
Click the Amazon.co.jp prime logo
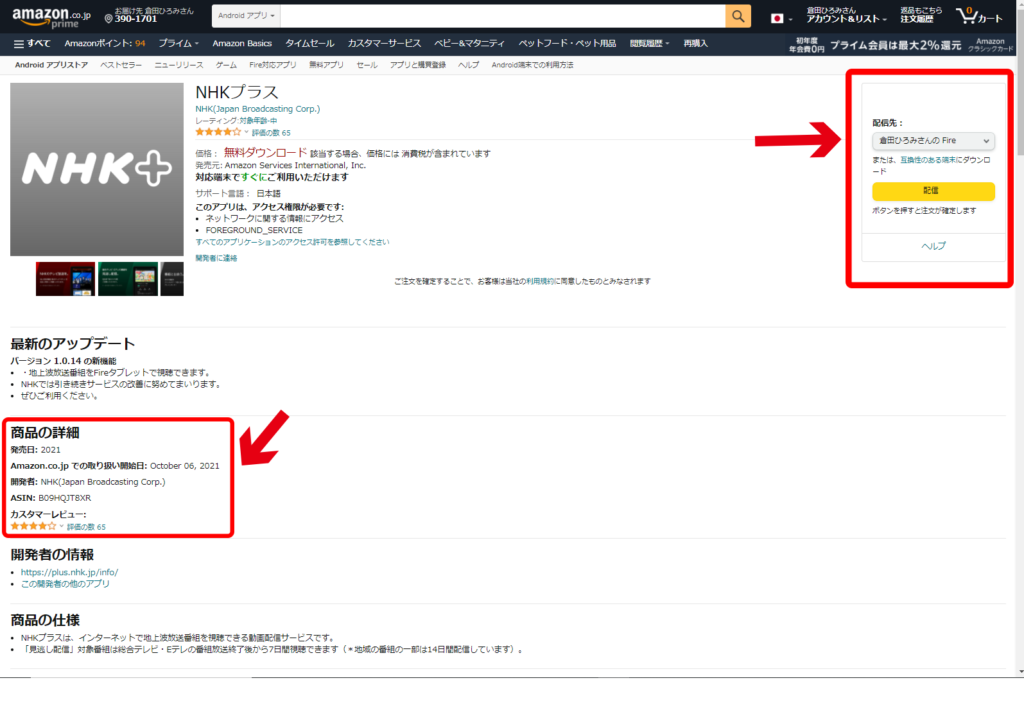[x=51, y=17]
